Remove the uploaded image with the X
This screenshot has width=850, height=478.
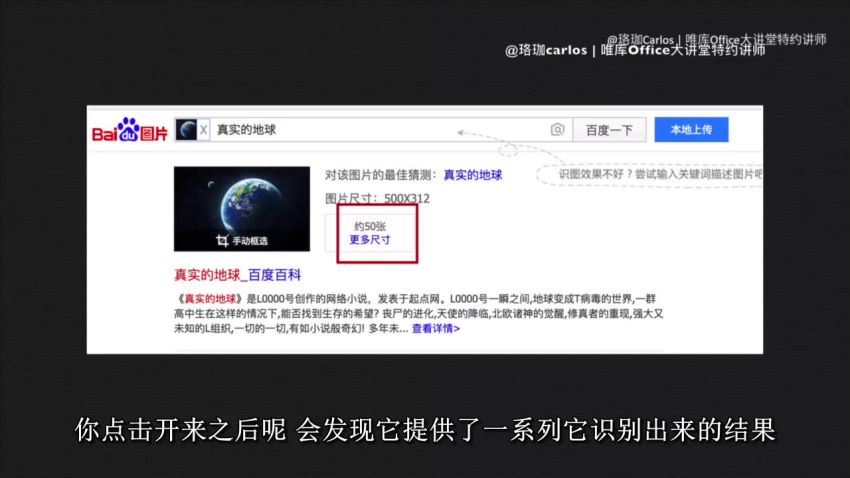(x=203, y=130)
